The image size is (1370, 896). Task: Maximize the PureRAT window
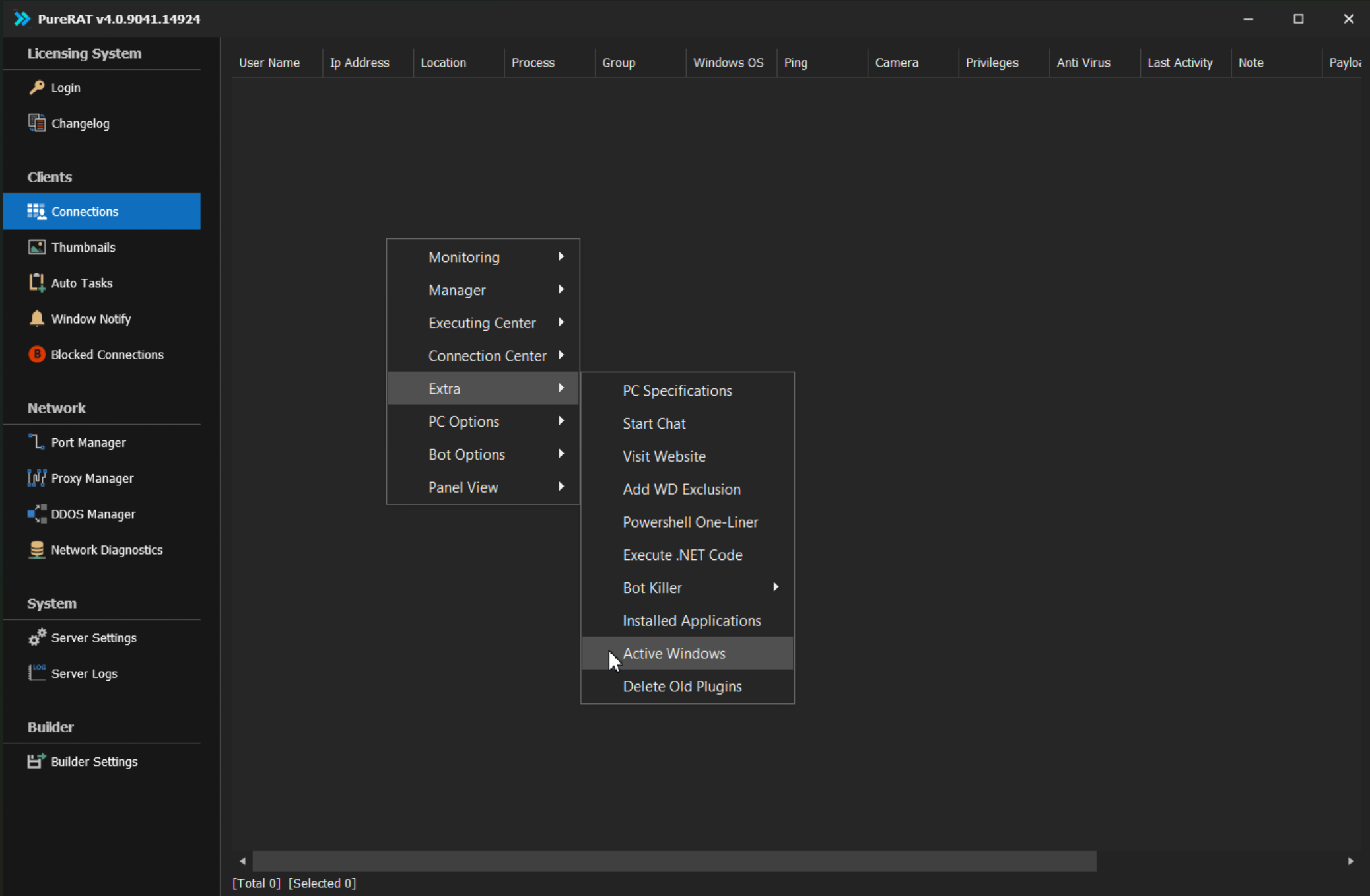(x=1299, y=18)
